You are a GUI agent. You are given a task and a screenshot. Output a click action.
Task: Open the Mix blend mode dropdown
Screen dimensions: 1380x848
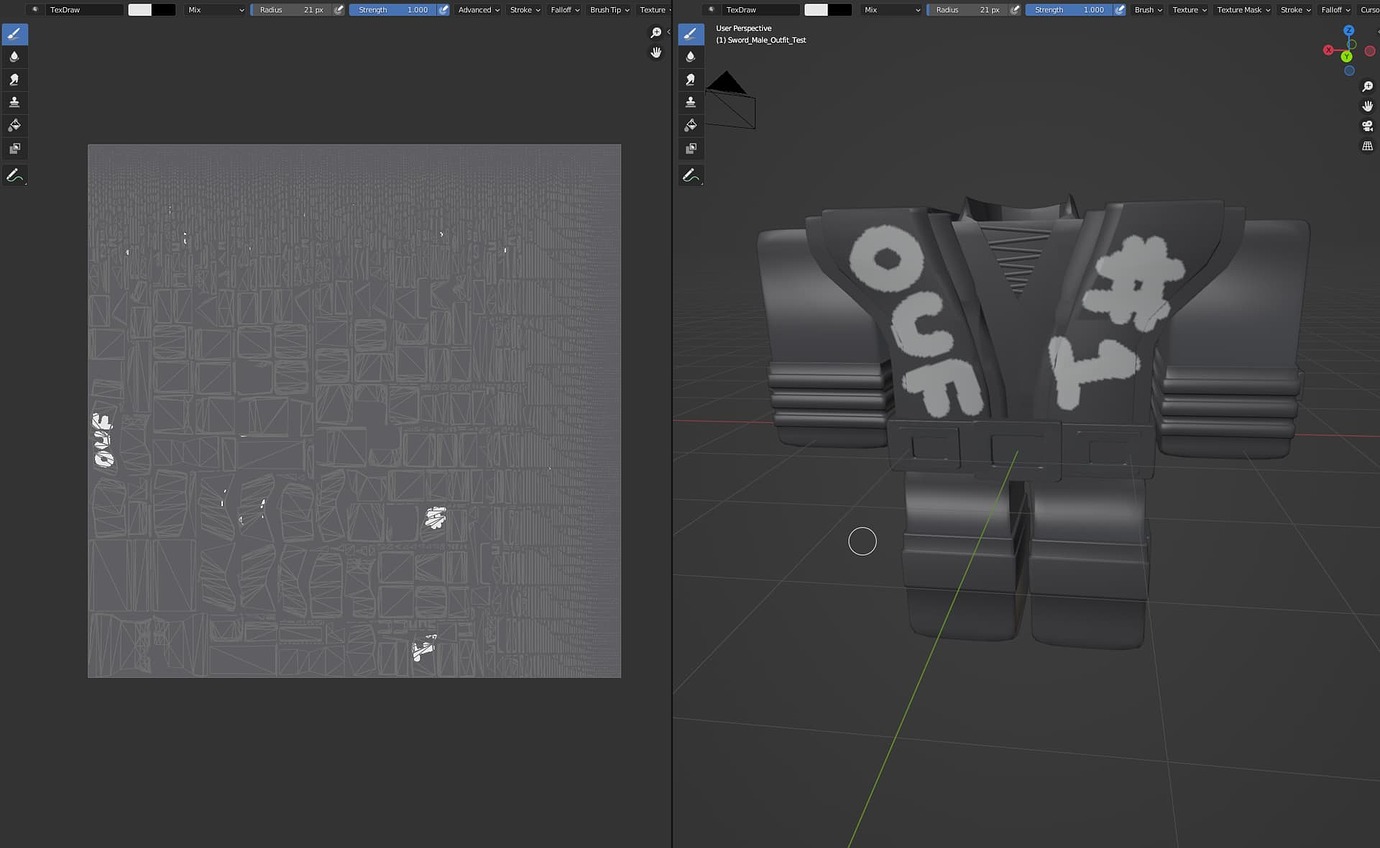coord(213,9)
